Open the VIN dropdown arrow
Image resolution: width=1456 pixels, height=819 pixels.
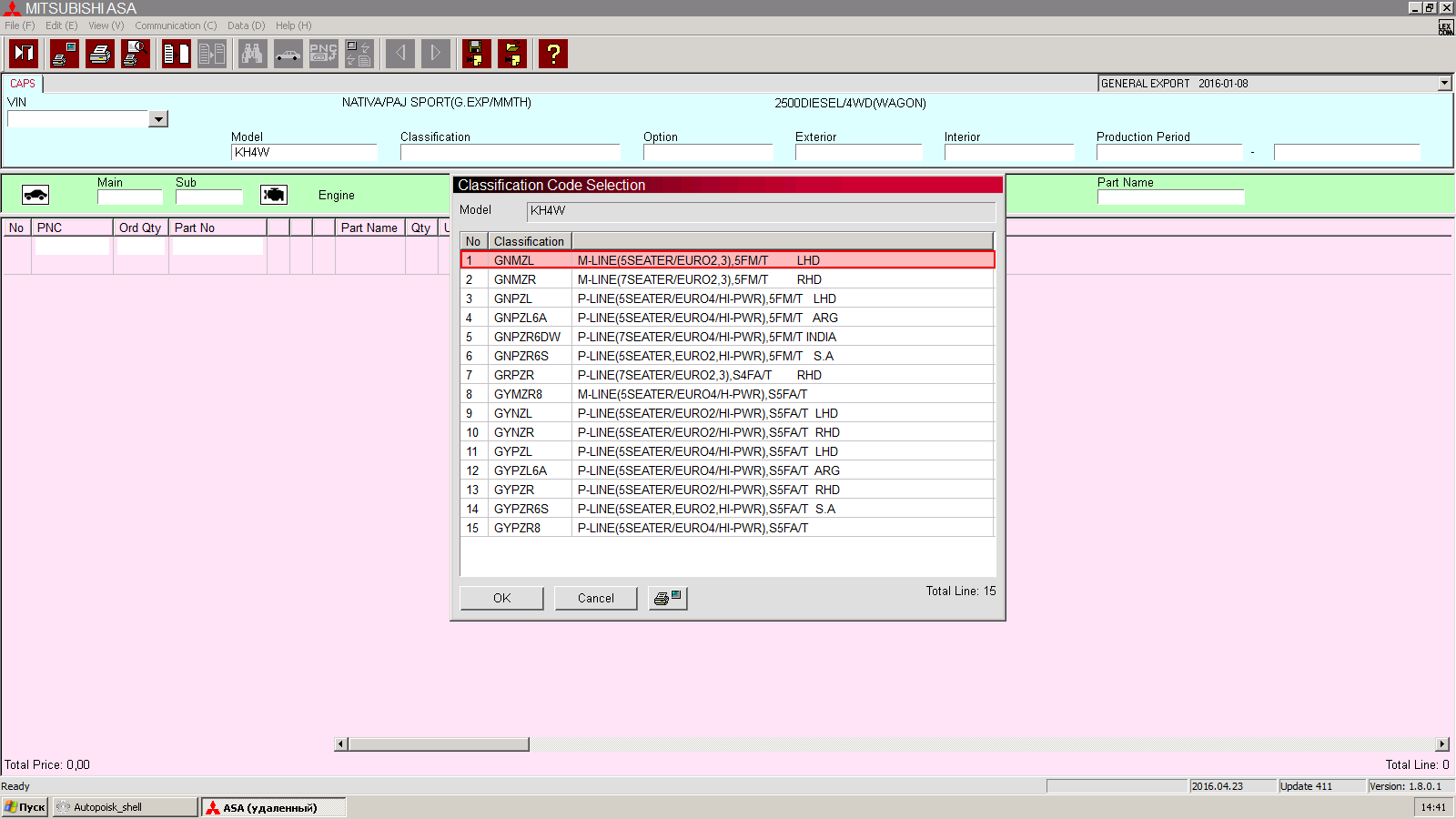click(158, 119)
